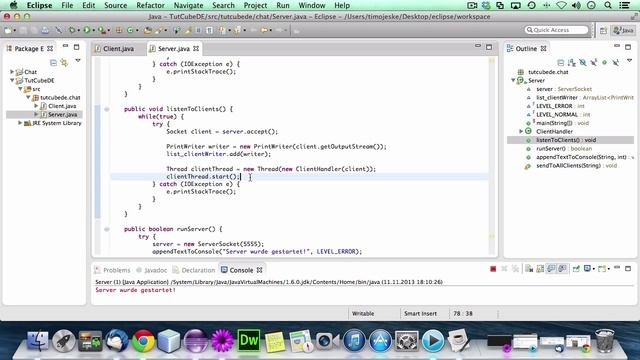This screenshot has width=640, height=360.
Task: Start the Debug launch icon
Action: 72,30
